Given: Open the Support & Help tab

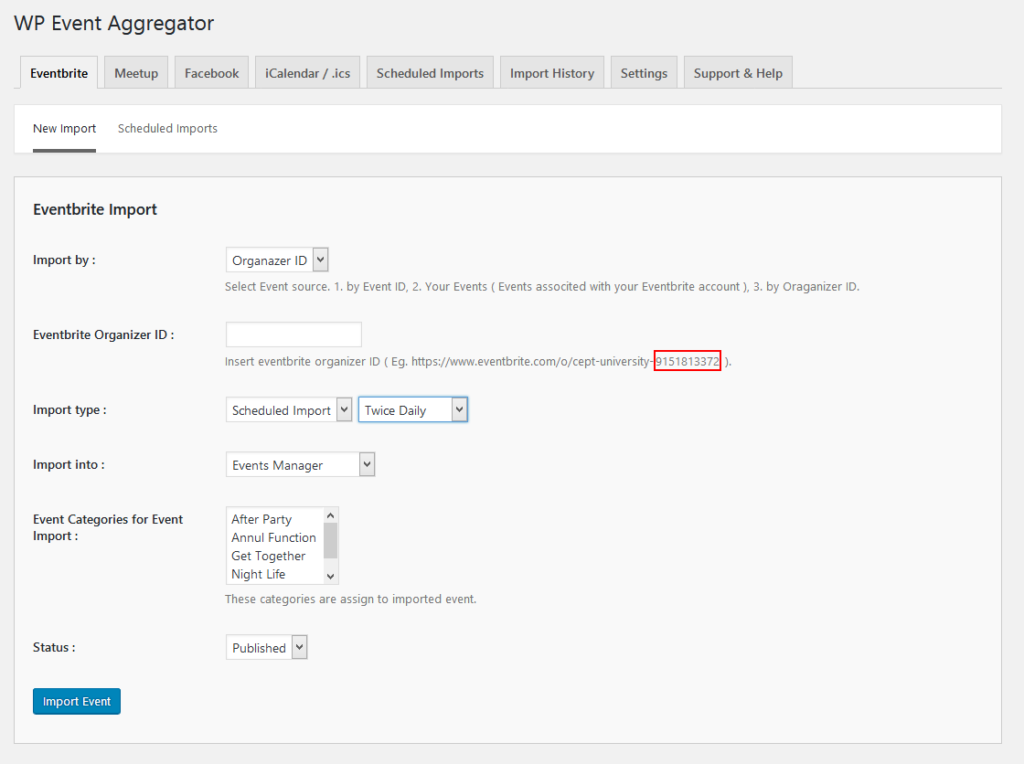Looking at the screenshot, I should (x=738, y=71).
